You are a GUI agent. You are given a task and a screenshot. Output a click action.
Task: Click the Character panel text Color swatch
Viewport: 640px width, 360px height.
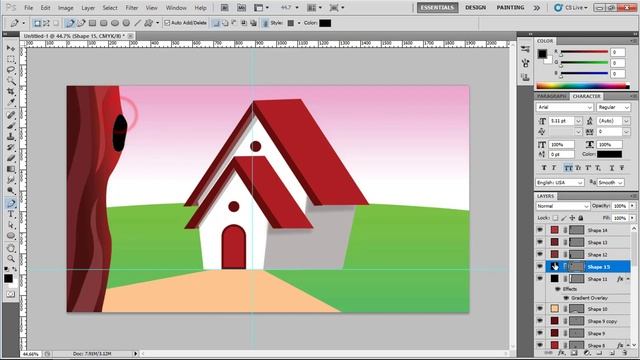pyautogui.click(x=609, y=154)
